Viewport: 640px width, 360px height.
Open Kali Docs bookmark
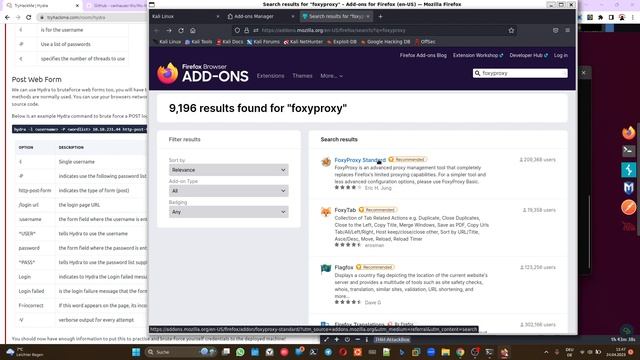230,42
